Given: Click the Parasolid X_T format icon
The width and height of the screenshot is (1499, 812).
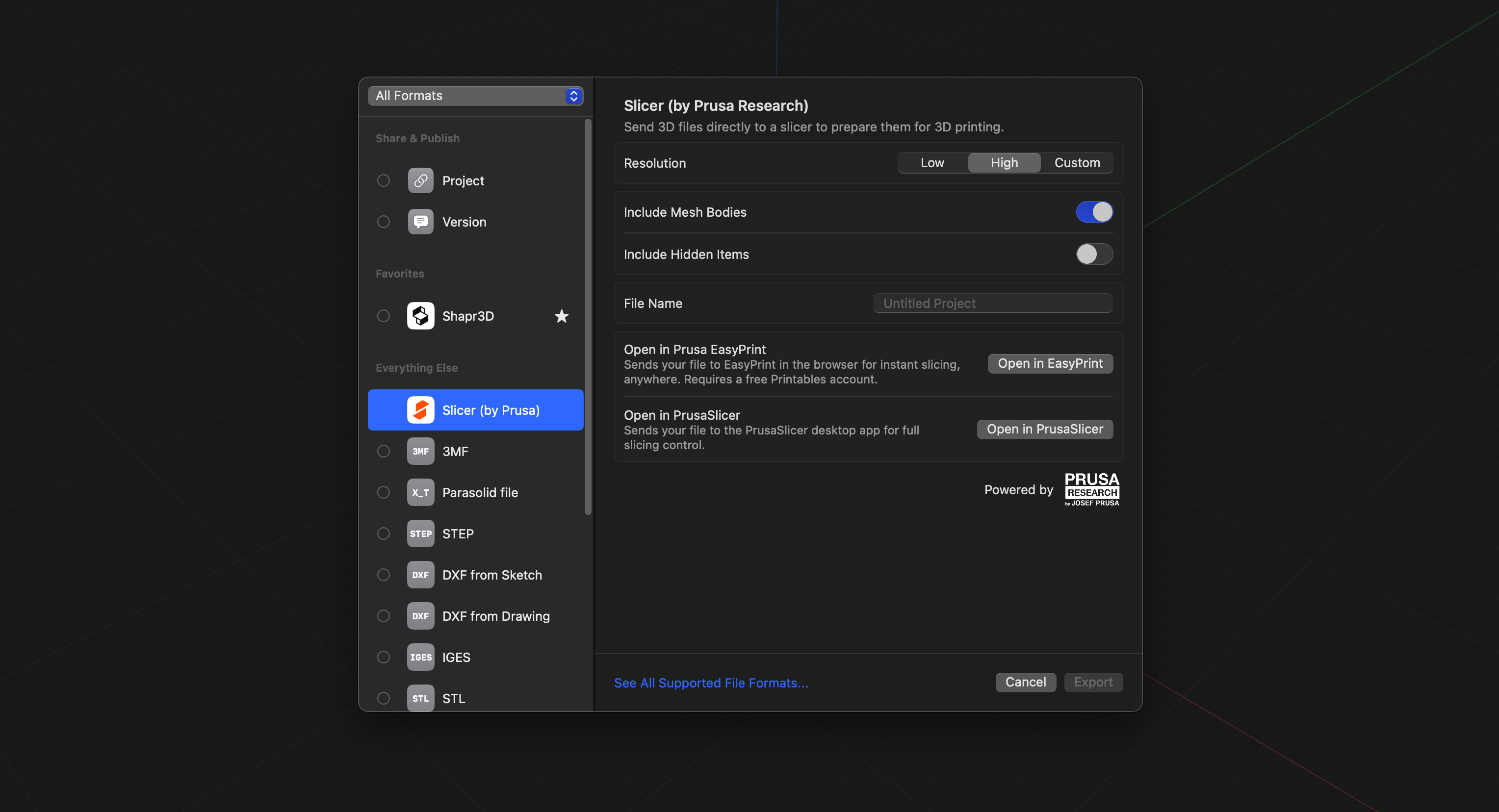Looking at the screenshot, I should pos(420,492).
